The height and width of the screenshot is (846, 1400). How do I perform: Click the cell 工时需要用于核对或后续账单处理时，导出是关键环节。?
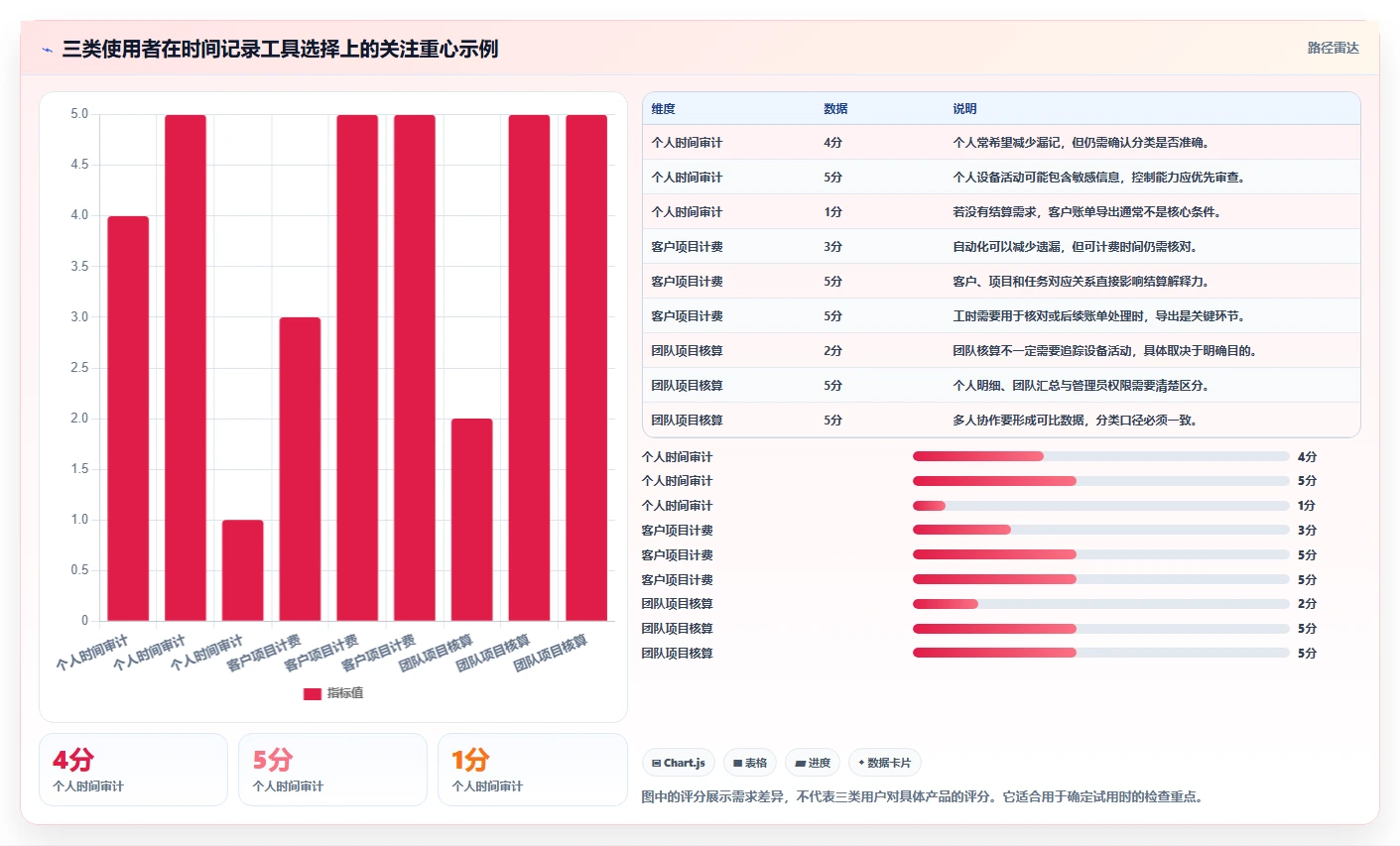pyautogui.click(x=1098, y=316)
